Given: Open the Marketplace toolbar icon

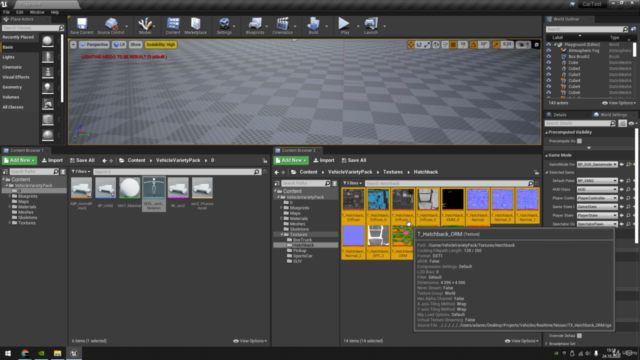Looking at the screenshot, I should [196, 25].
